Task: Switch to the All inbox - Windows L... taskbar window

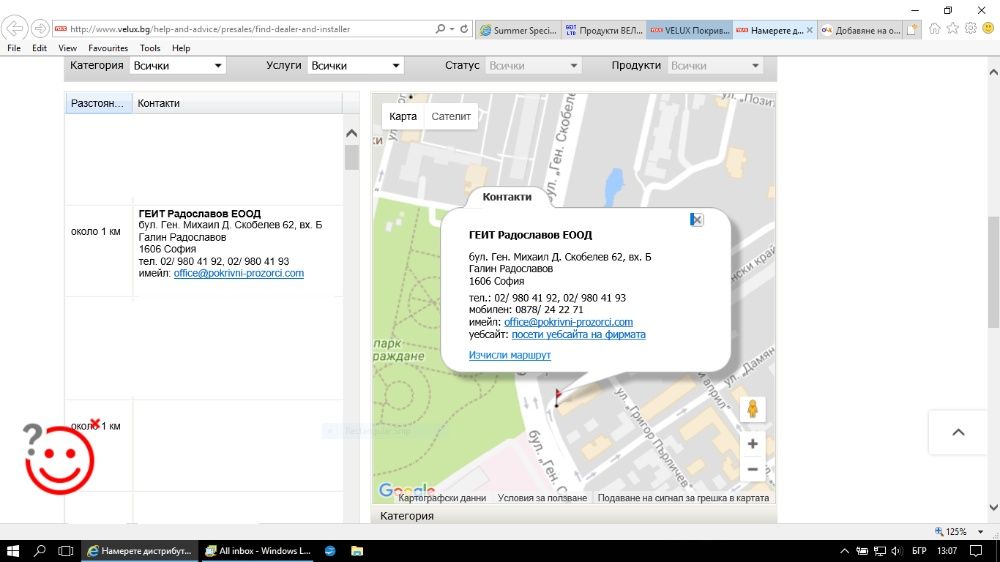Action: click(x=258, y=551)
